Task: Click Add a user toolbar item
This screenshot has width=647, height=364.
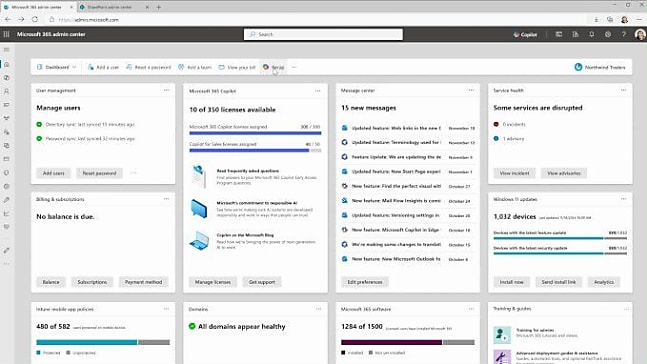Action: tap(103, 67)
